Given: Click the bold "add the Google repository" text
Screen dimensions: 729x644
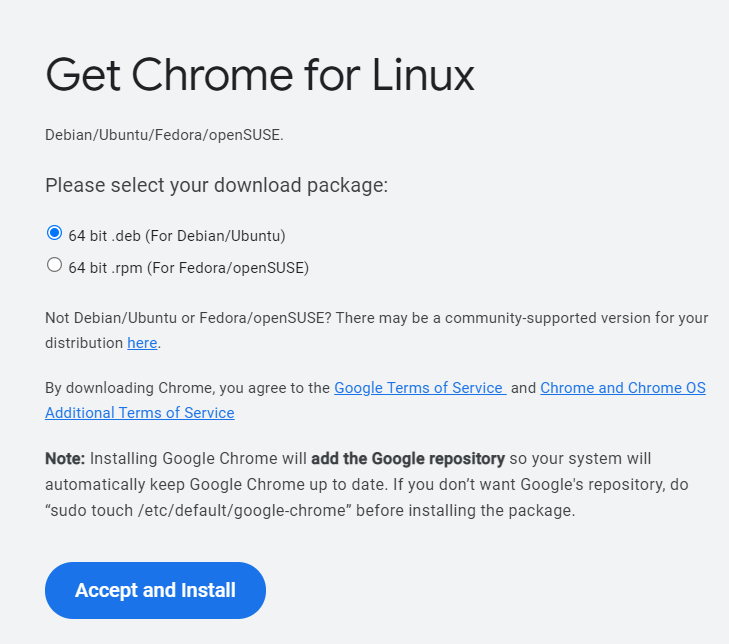Looking at the screenshot, I should coord(407,459).
